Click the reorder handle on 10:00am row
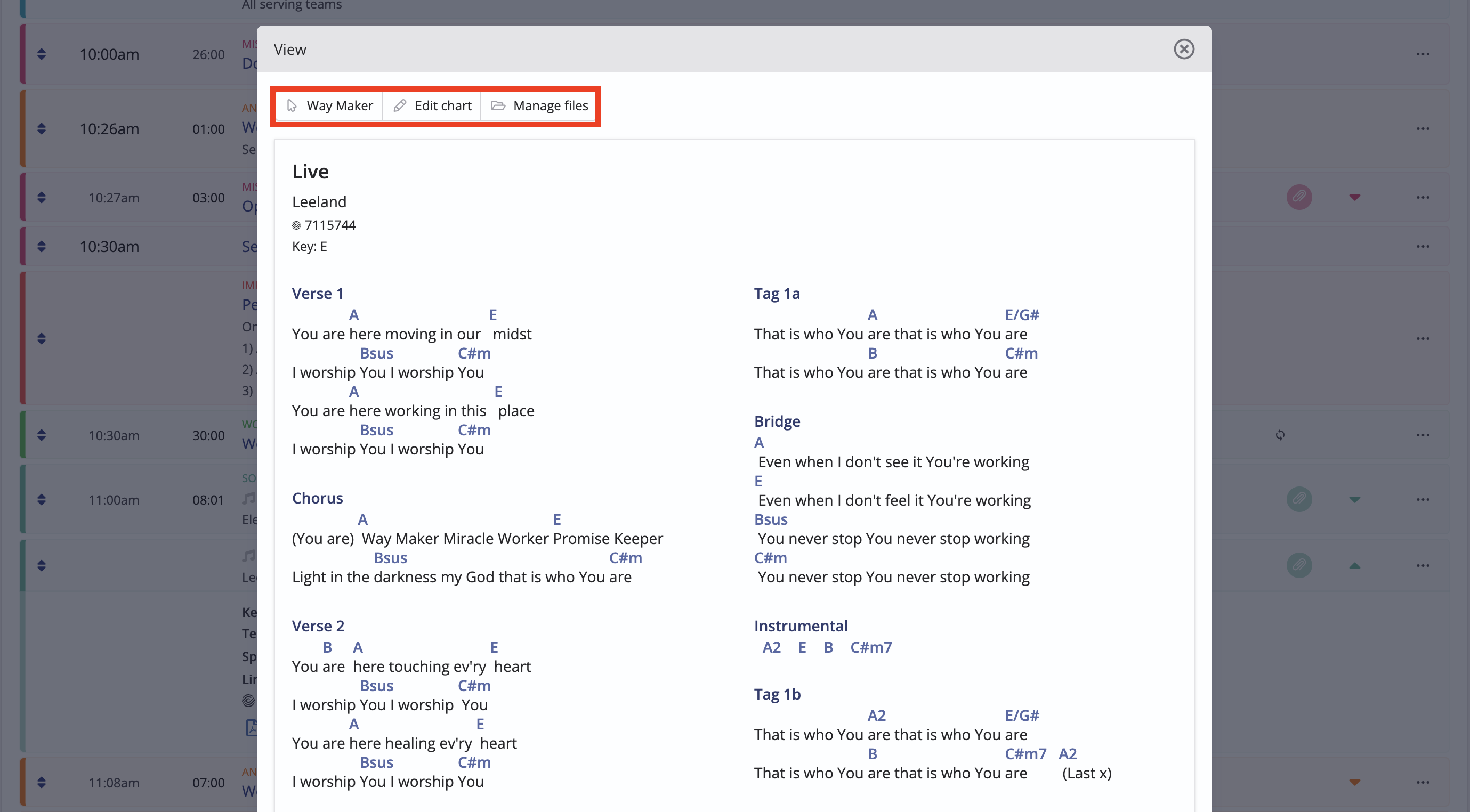This screenshot has width=1470, height=812. click(41, 54)
